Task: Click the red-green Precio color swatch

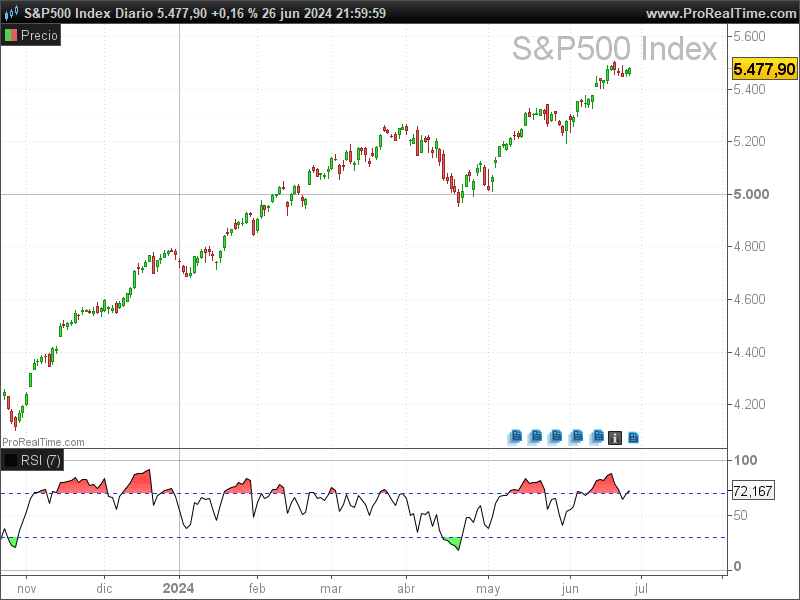Action: (11, 35)
